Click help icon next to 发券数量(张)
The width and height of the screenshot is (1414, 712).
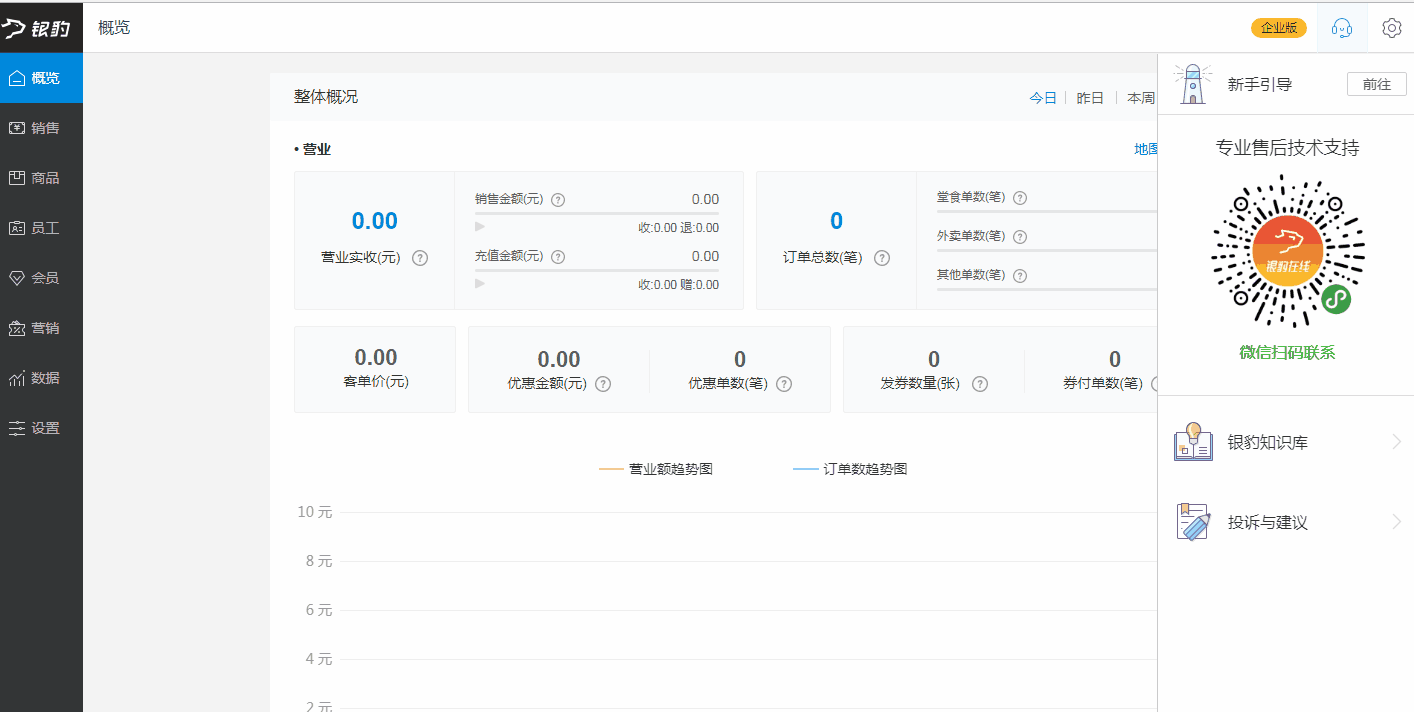coord(980,384)
